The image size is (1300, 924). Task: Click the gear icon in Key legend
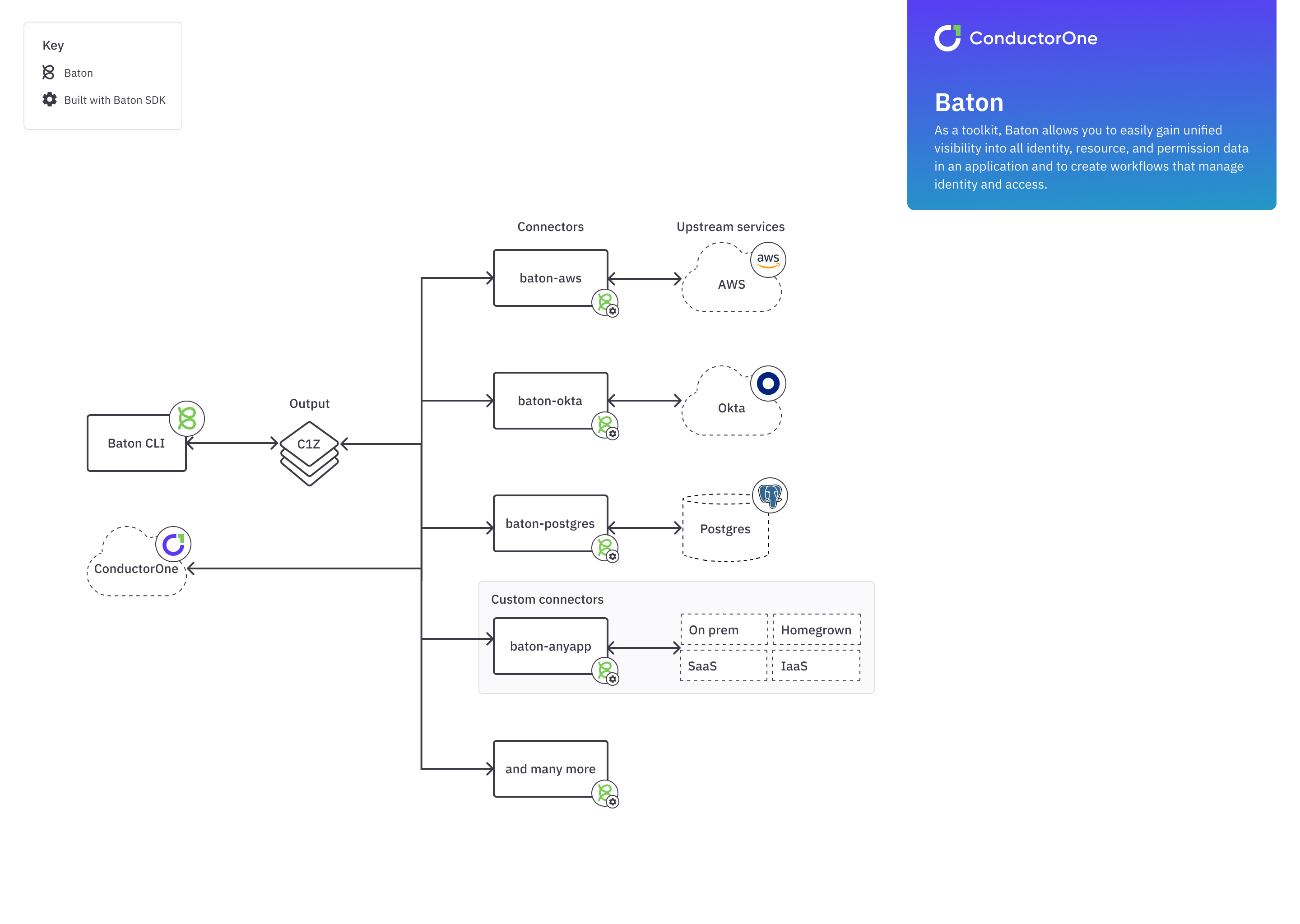(50, 100)
